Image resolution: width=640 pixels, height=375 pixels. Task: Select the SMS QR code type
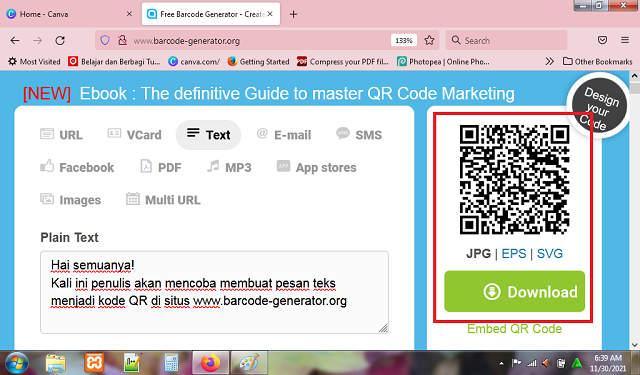(359, 135)
